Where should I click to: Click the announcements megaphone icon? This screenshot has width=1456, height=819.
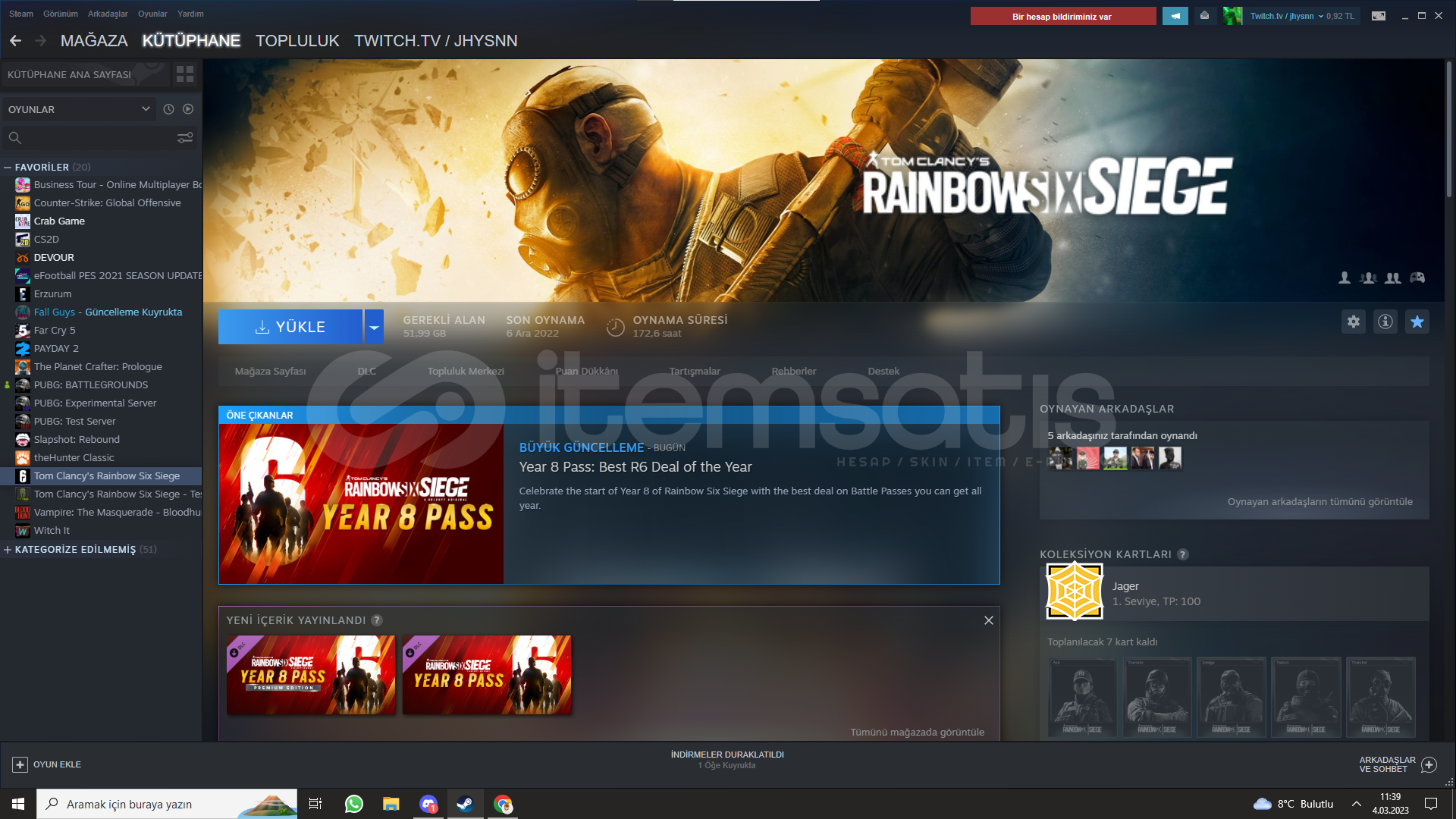pos(1175,16)
